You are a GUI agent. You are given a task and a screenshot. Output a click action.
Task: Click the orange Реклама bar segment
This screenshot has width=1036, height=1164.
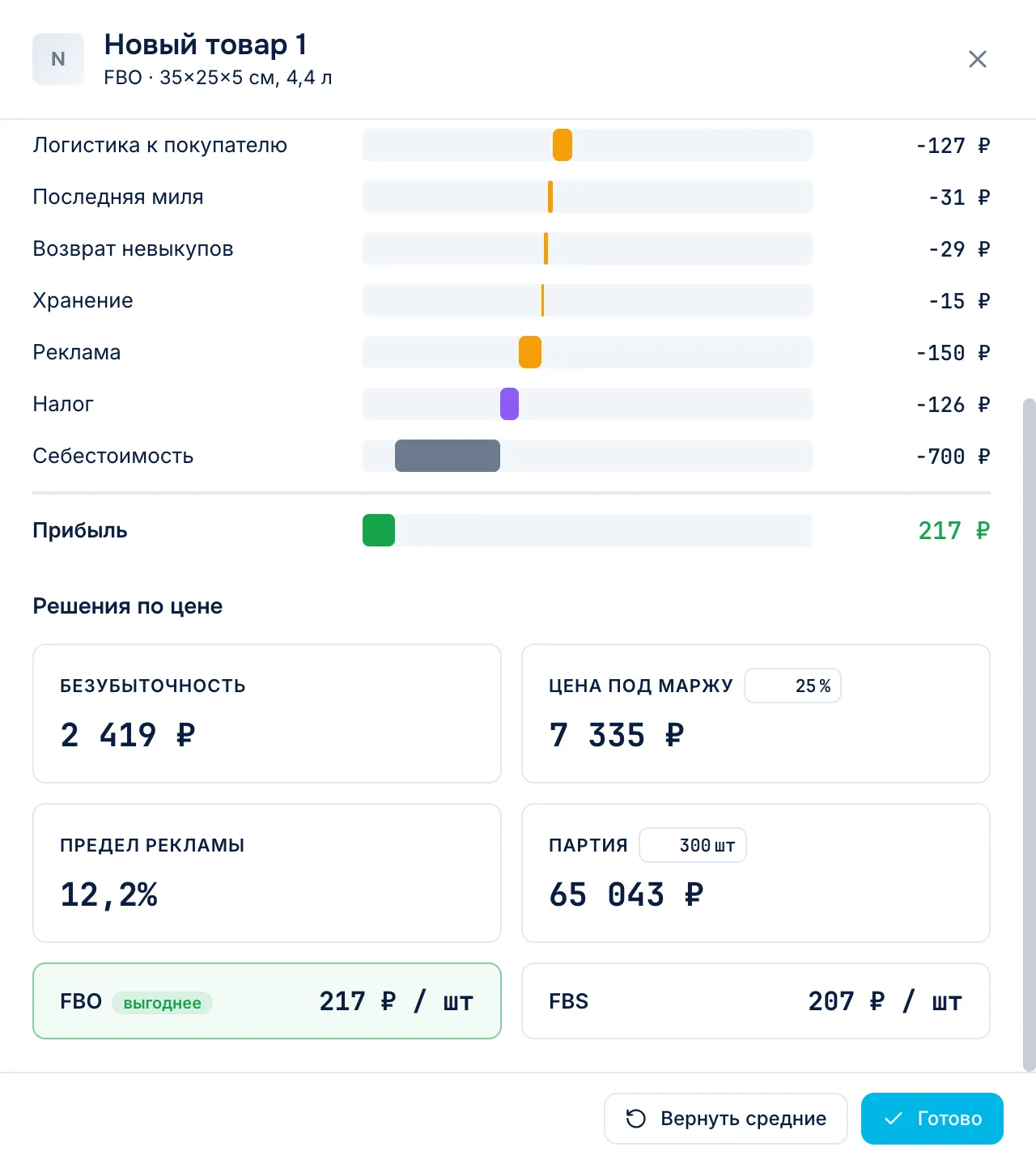pyautogui.click(x=530, y=352)
